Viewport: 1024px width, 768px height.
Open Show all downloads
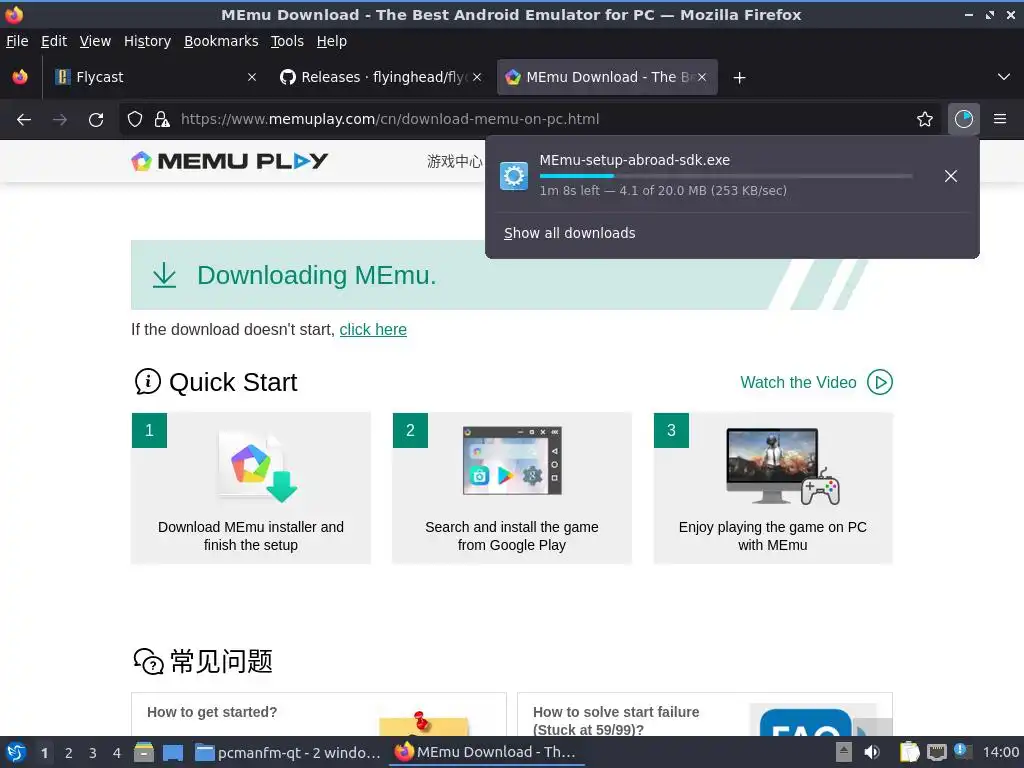click(569, 233)
